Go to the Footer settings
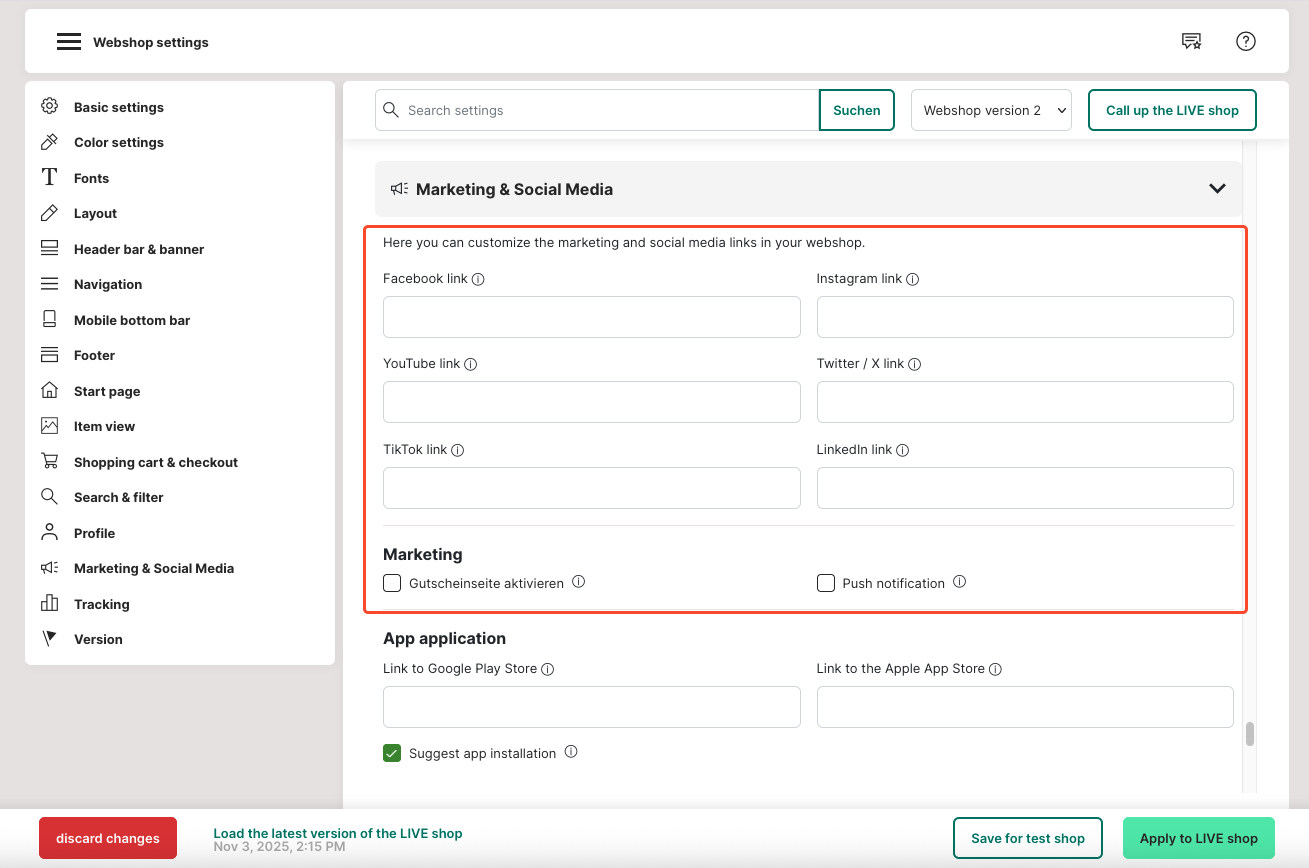The width and height of the screenshot is (1309, 868). point(94,355)
